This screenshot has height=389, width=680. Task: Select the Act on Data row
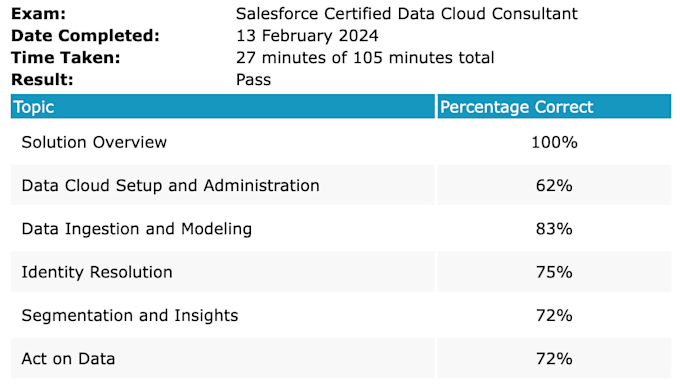[341, 359]
